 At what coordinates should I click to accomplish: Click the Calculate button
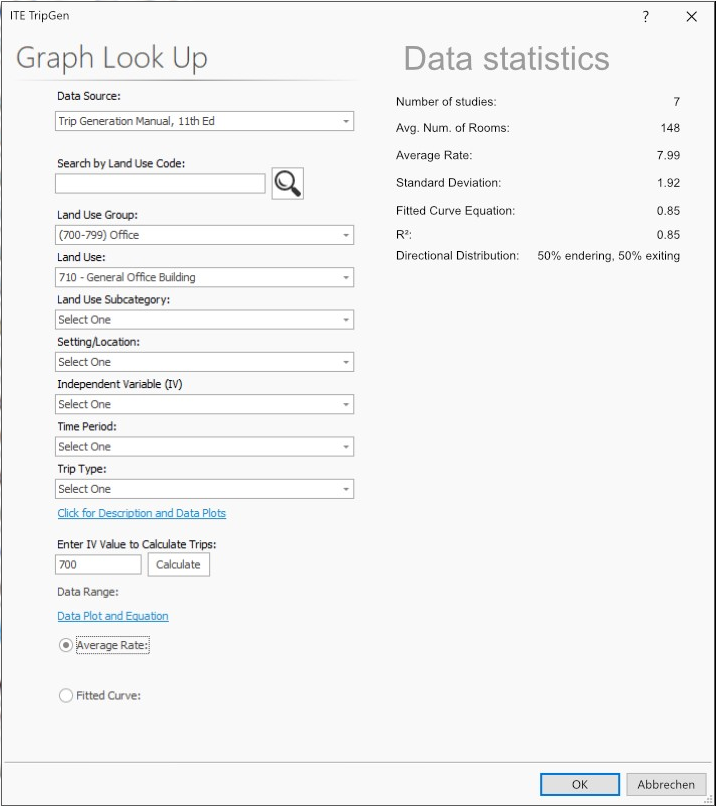point(178,565)
